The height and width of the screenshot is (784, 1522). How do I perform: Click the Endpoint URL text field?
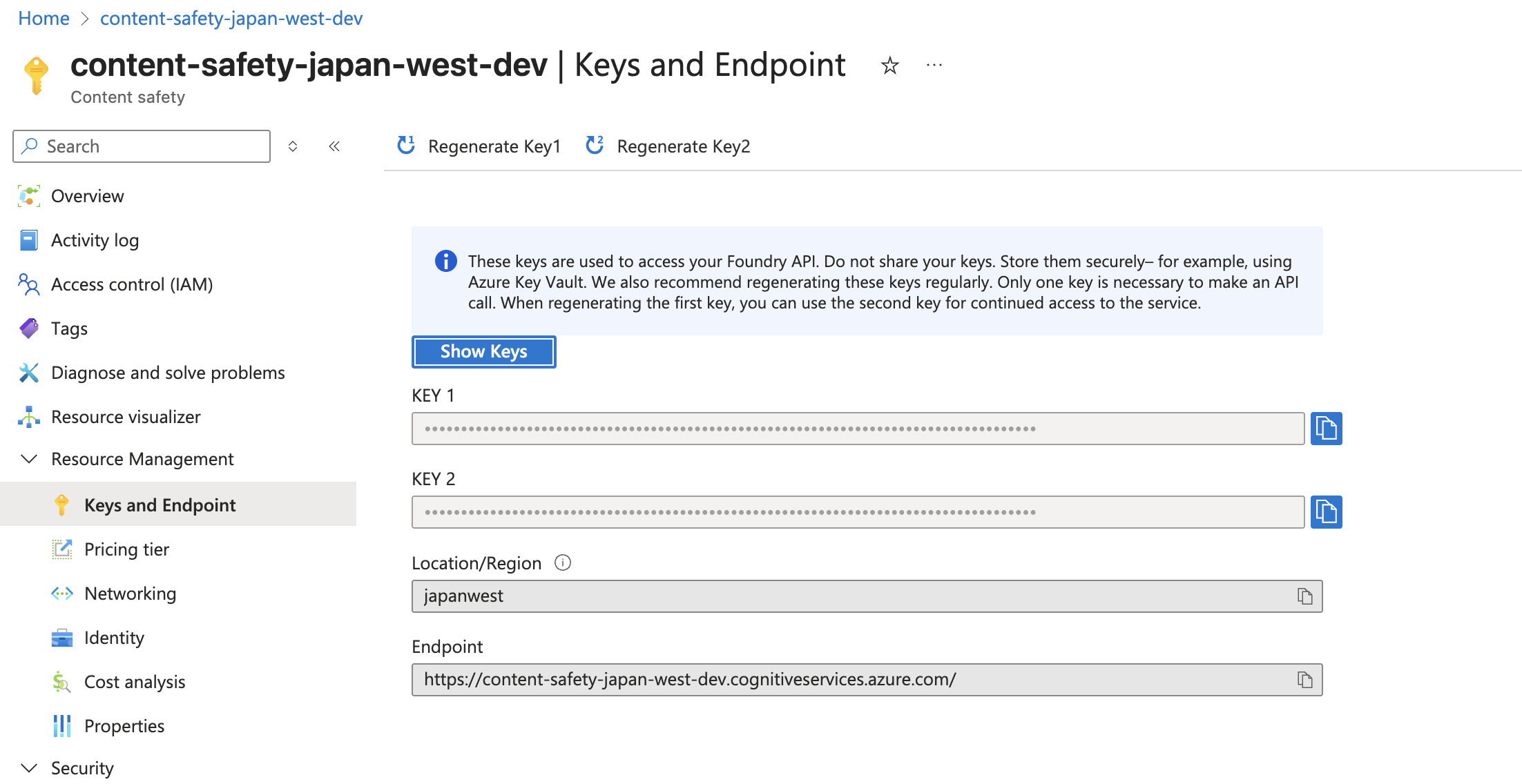point(867,680)
